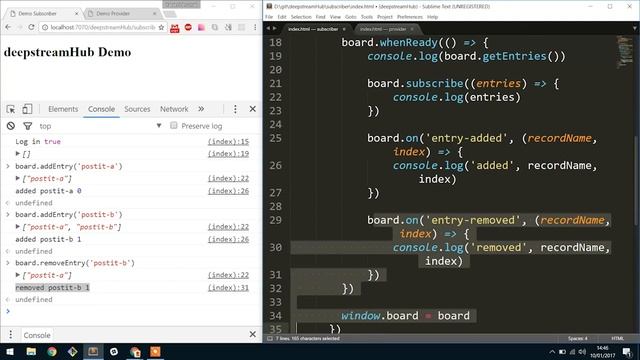The width and height of the screenshot is (640, 360).
Task: Enable the Preserve log checkbox
Action: [174, 125]
